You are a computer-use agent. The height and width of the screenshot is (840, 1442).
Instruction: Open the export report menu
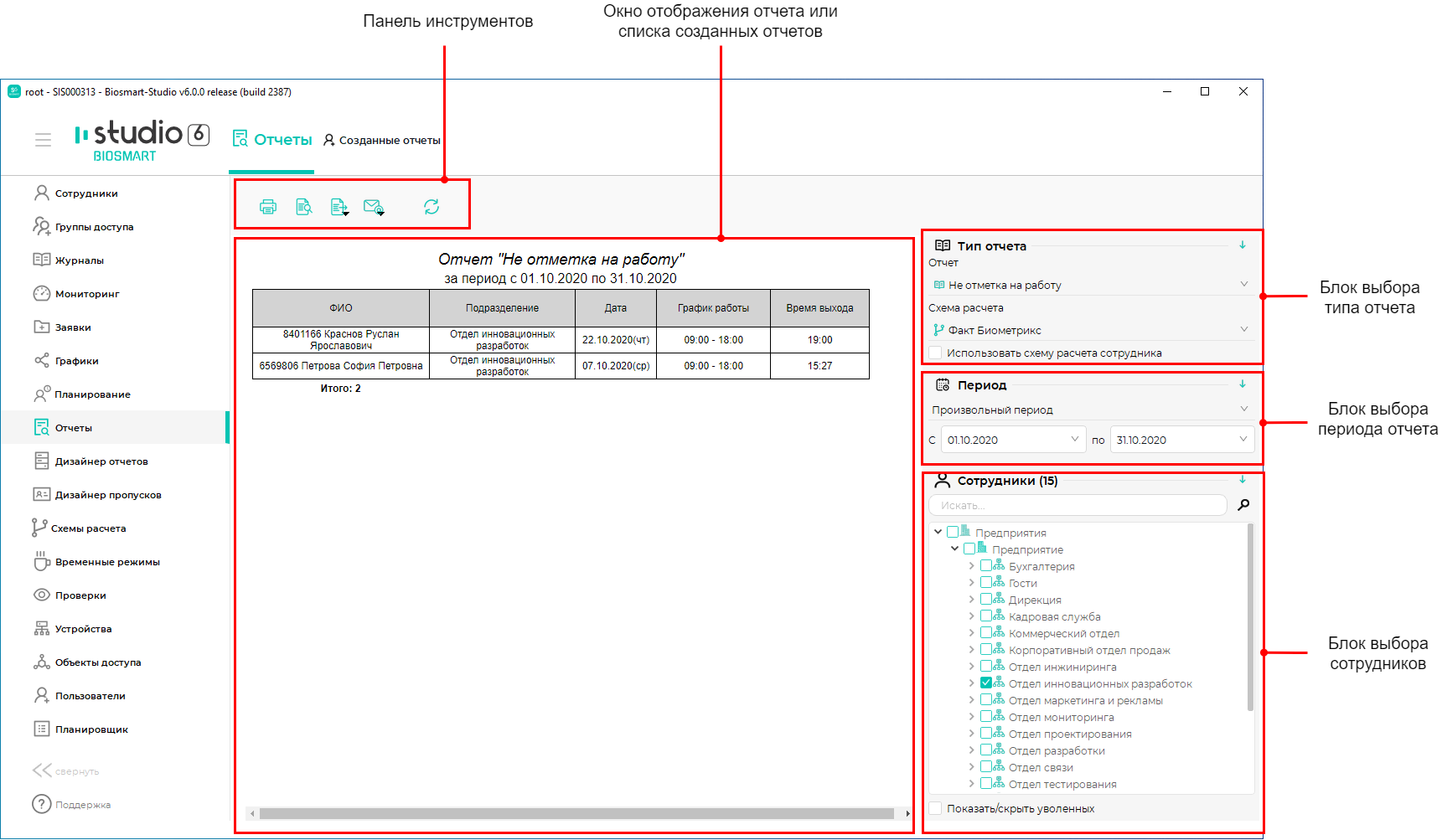(339, 207)
